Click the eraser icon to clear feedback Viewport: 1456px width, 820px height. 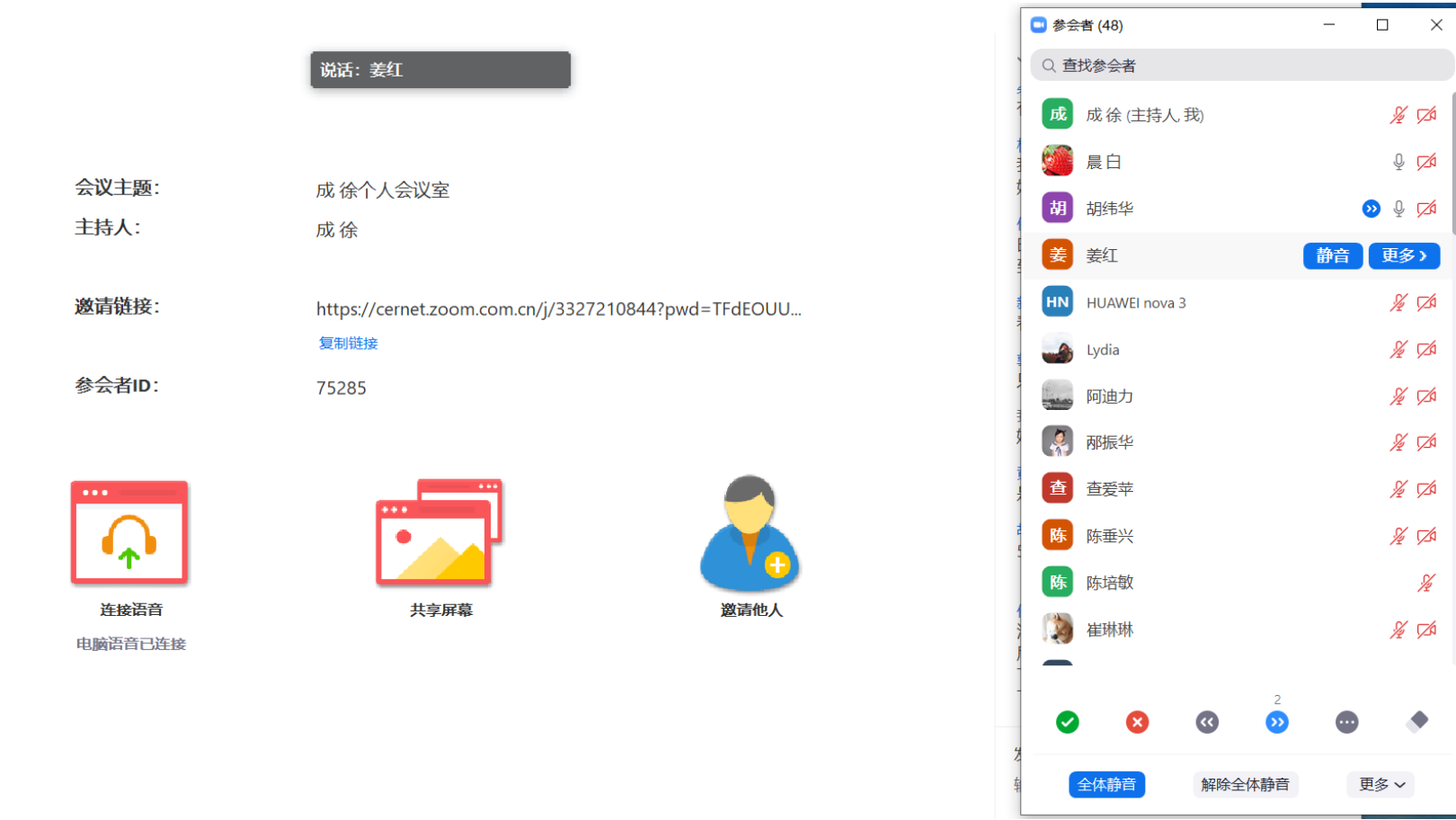pos(1417,722)
